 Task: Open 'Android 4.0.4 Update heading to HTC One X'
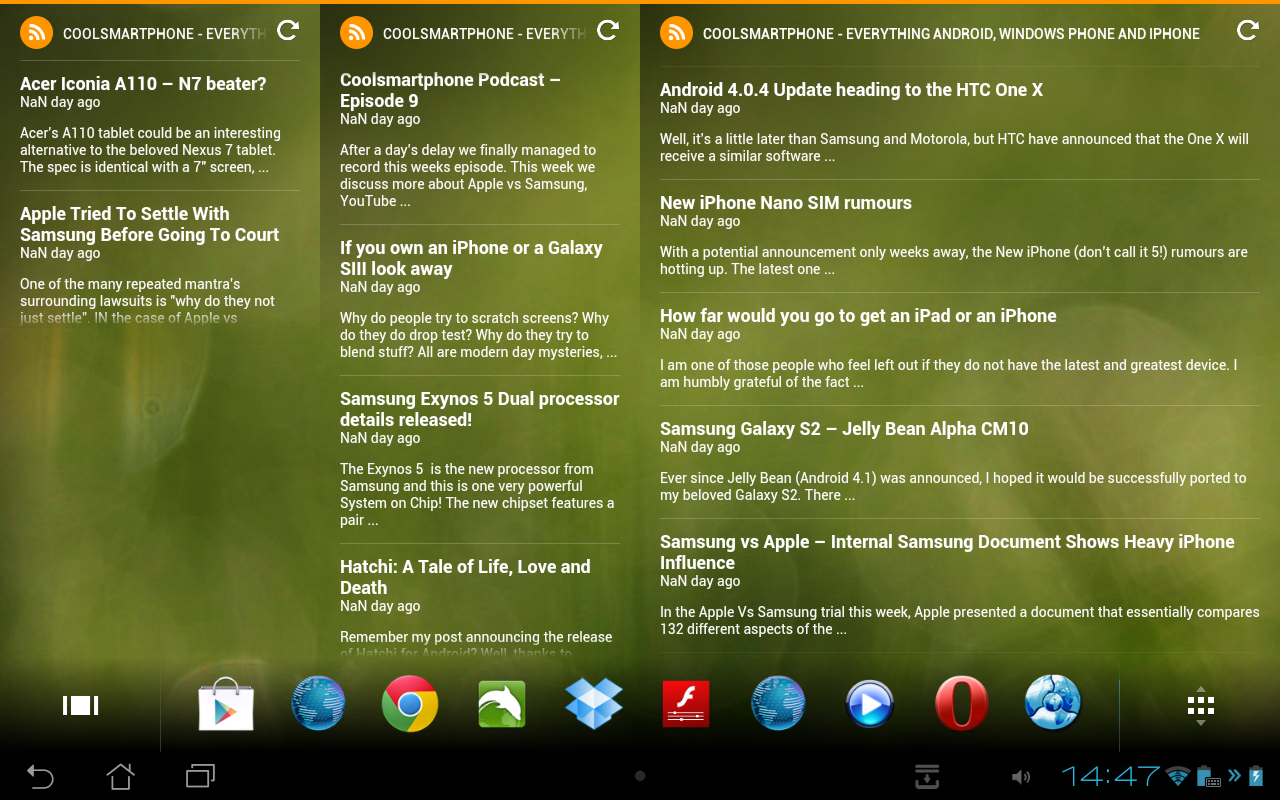[x=851, y=90]
